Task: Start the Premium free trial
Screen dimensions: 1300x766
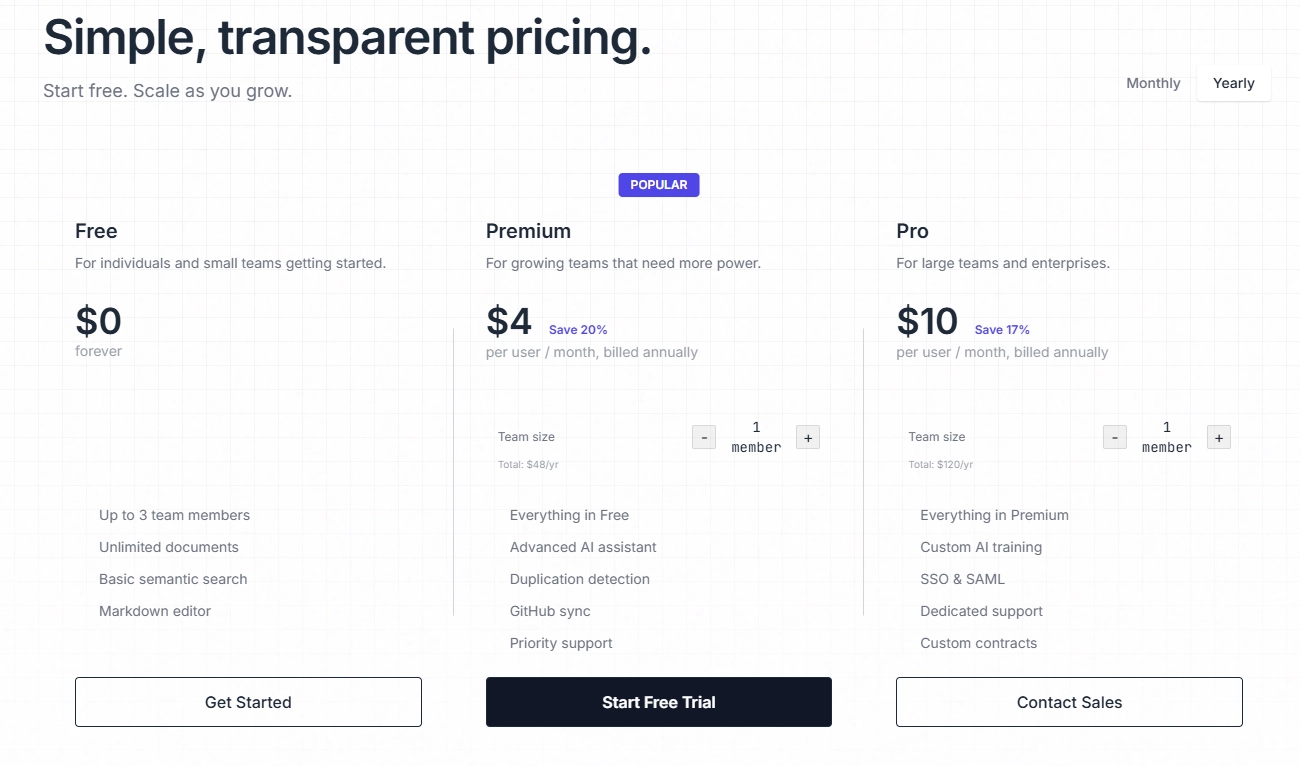Action: point(658,702)
